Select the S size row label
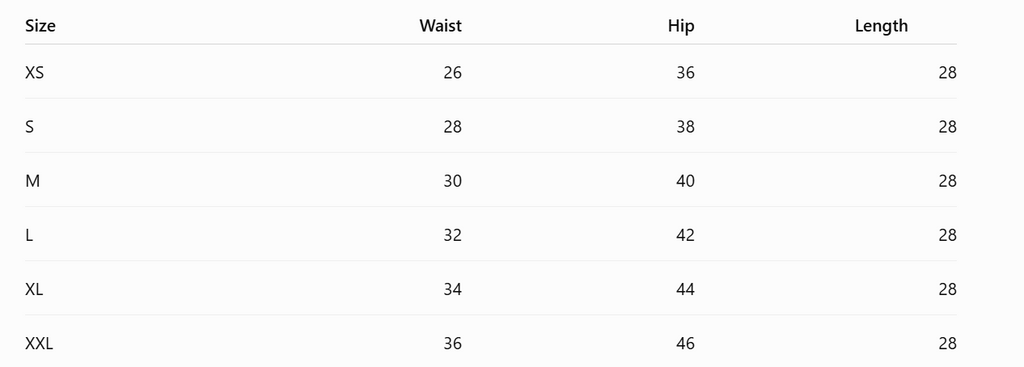 click(x=29, y=127)
